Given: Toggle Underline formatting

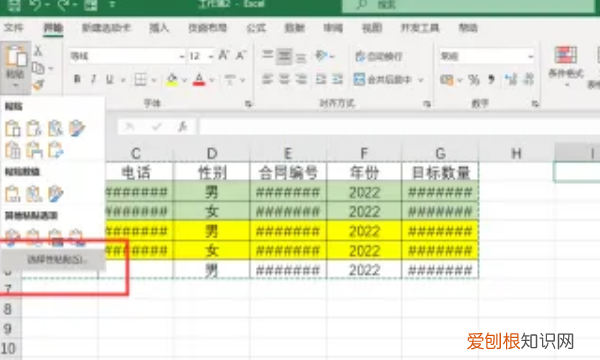Looking at the screenshot, I should click(110, 79).
